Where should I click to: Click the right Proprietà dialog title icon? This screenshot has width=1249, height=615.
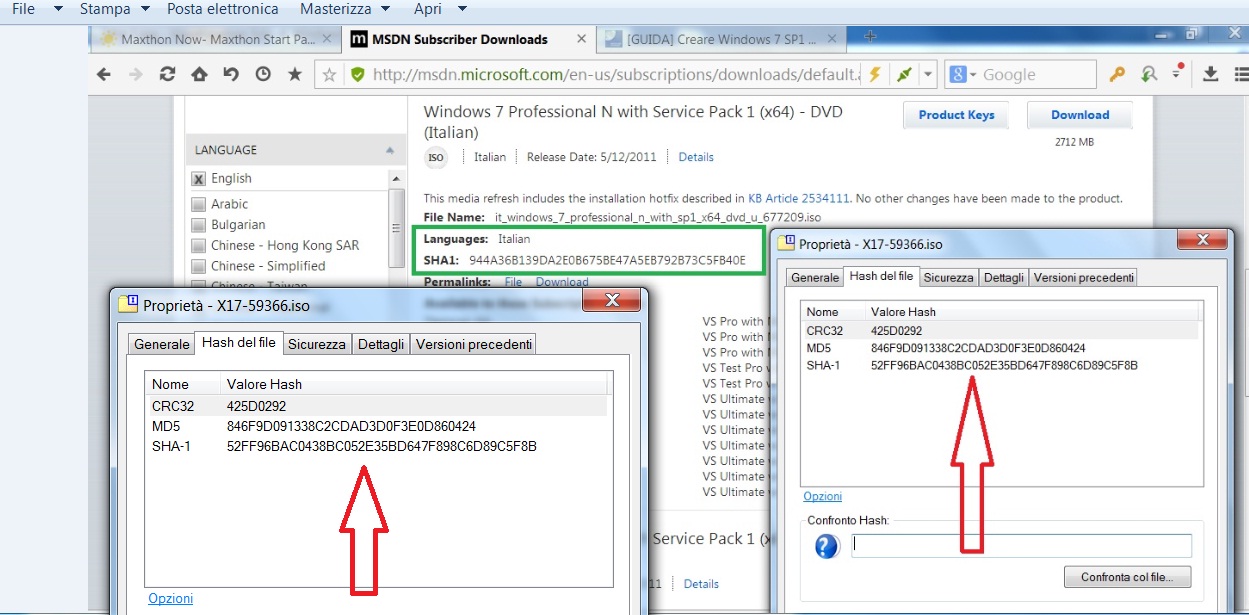[x=786, y=243]
